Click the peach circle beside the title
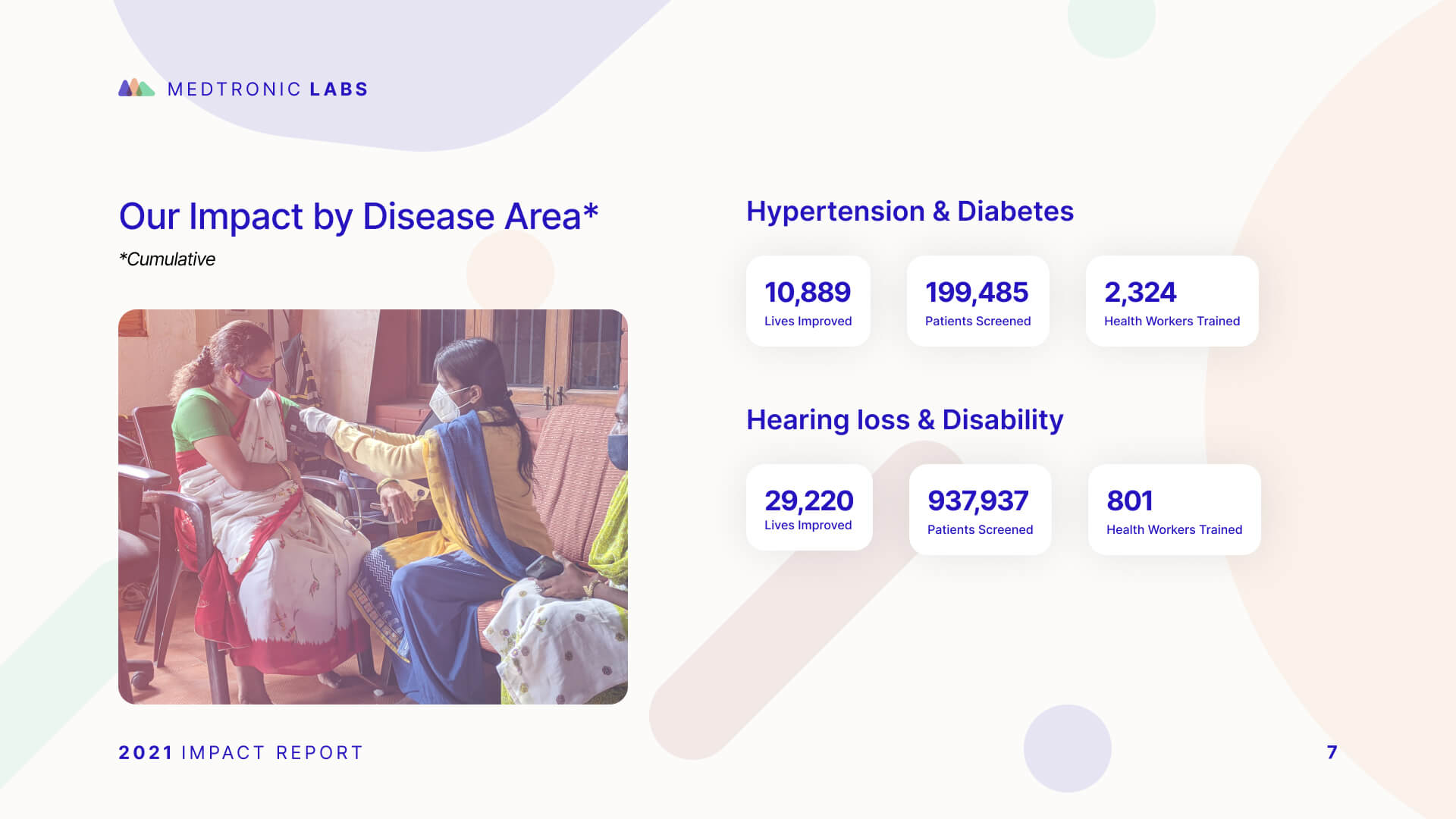Image resolution: width=1456 pixels, height=819 pixels. click(510, 273)
